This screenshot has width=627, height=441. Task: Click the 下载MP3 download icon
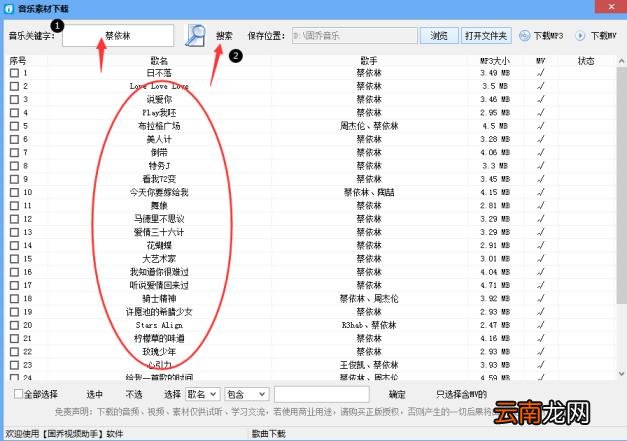(525, 36)
